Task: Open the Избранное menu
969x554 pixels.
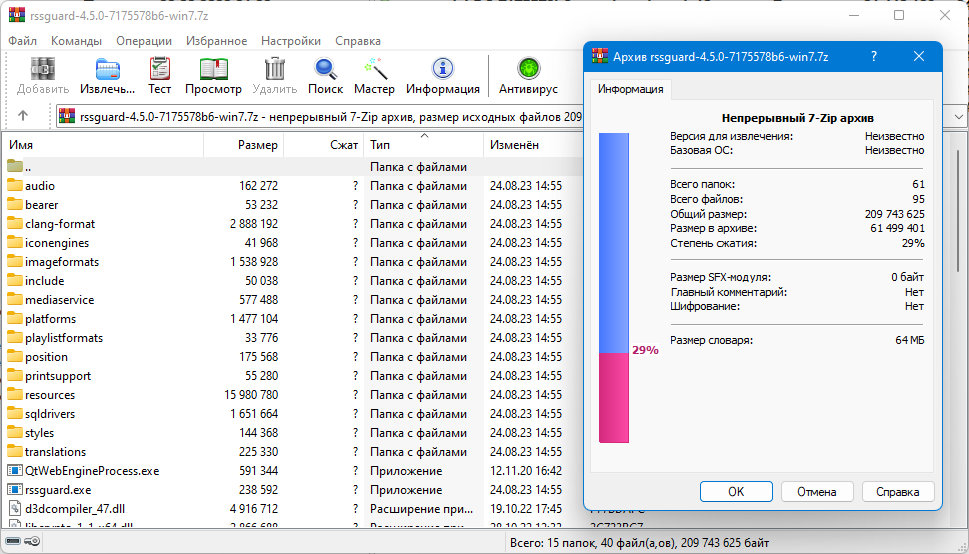Action: coord(216,41)
